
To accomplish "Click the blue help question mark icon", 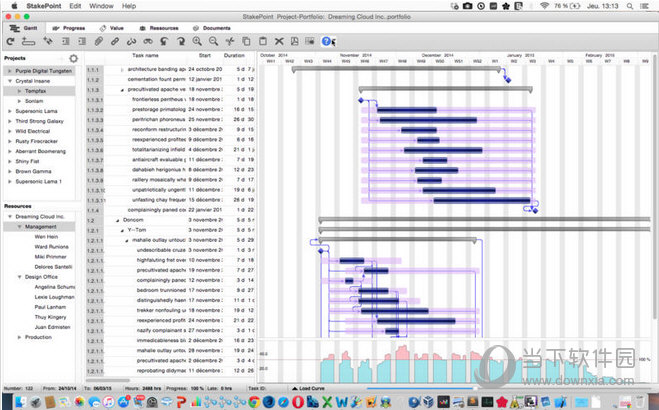I will pos(327,41).
